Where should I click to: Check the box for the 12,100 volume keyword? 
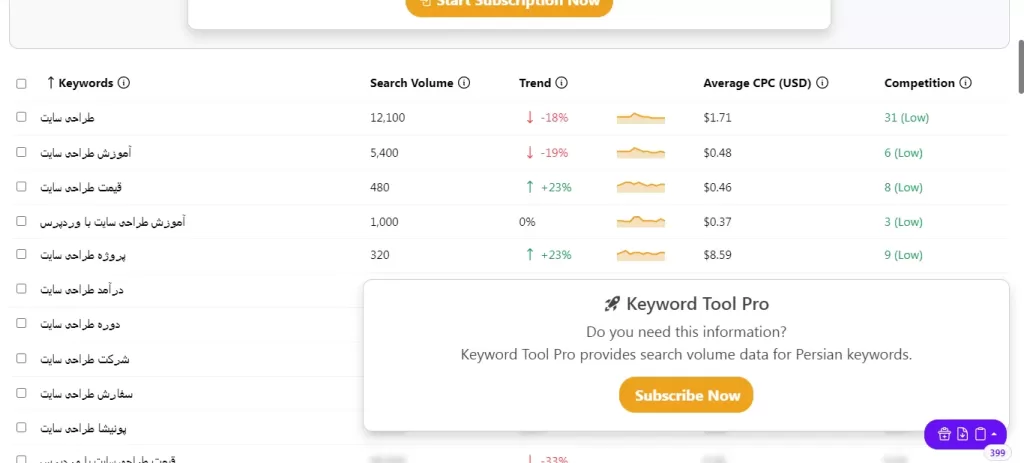tap(22, 117)
